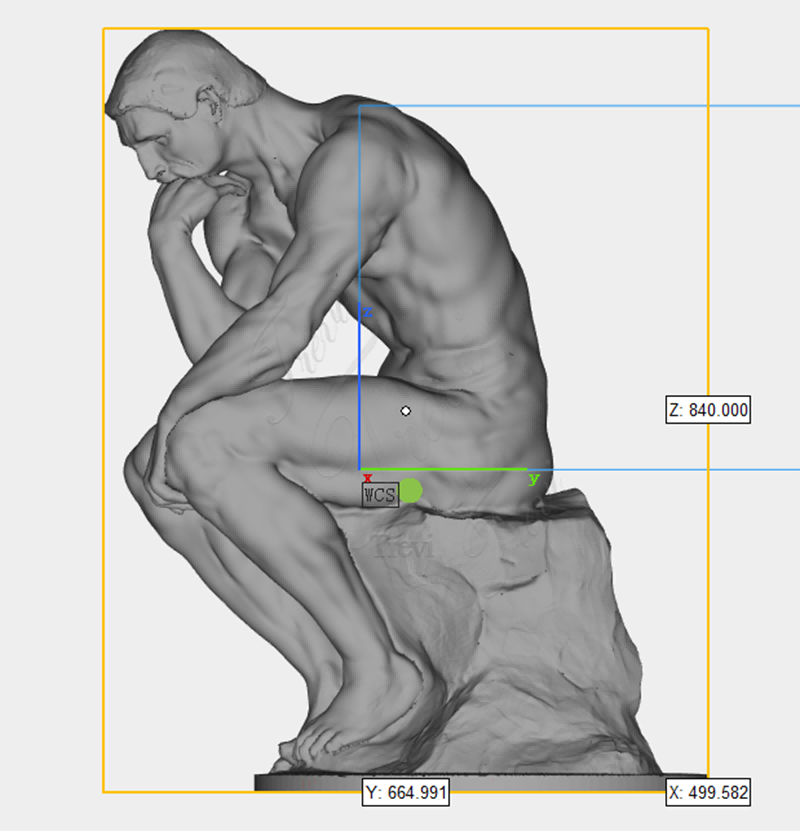Click the green WCS origin dot
Viewport: 800px width, 831px height.
(x=410, y=491)
